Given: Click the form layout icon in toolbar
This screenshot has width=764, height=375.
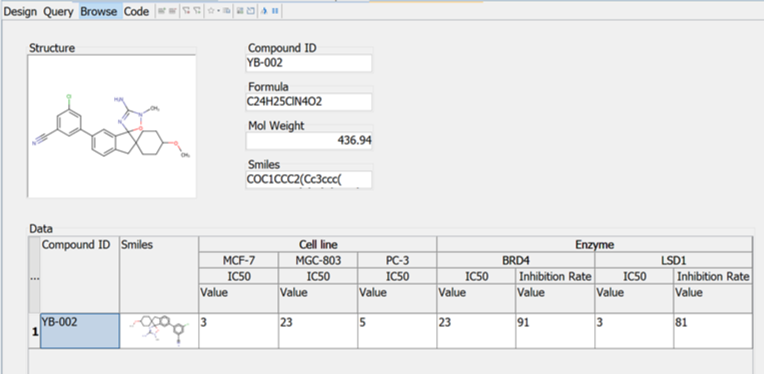Looking at the screenshot, I should pyautogui.click(x=240, y=11).
